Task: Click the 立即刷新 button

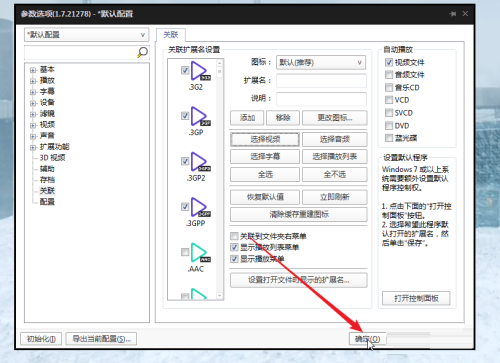Action: coord(335,197)
